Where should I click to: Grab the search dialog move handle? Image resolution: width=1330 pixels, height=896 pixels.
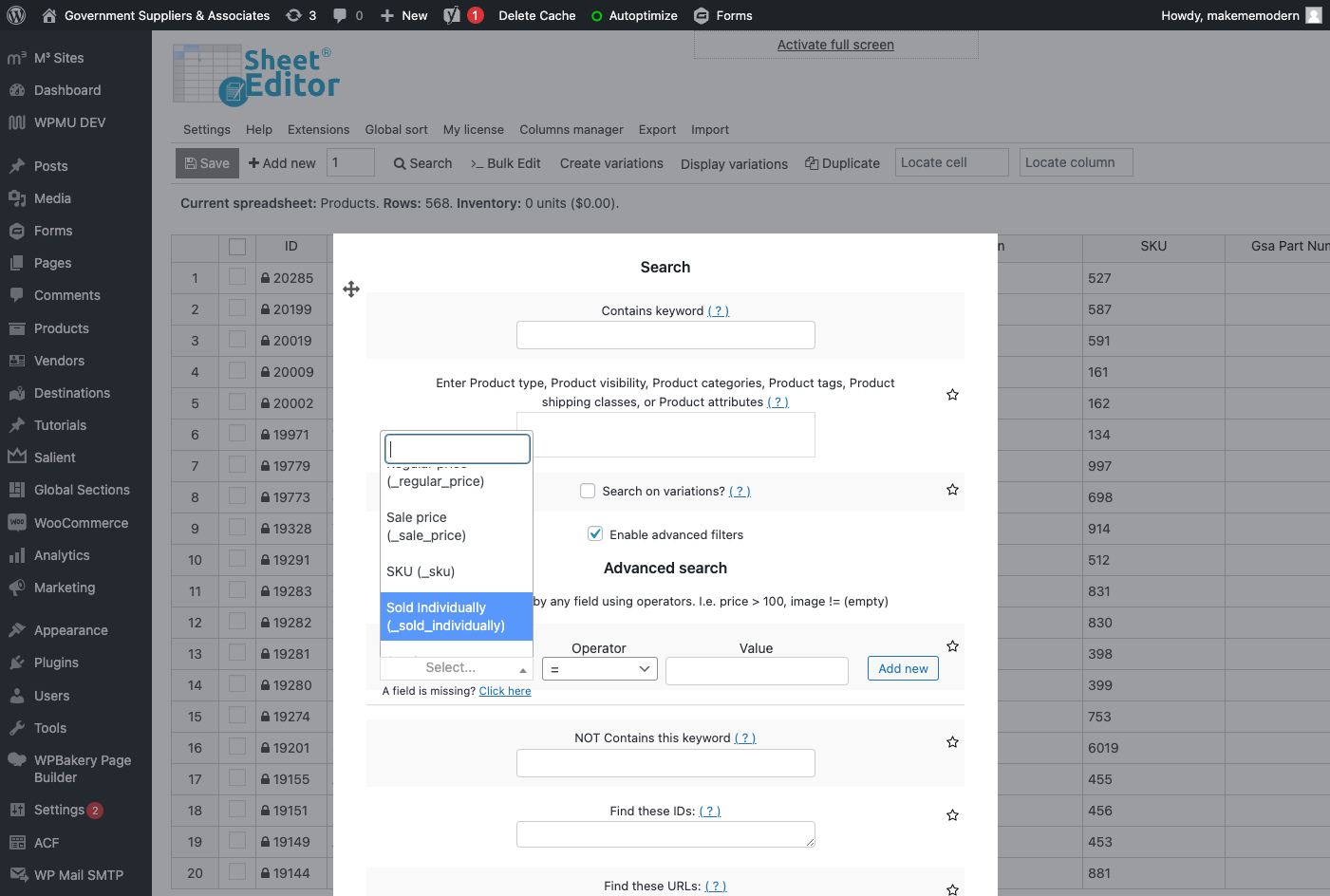point(351,289)
